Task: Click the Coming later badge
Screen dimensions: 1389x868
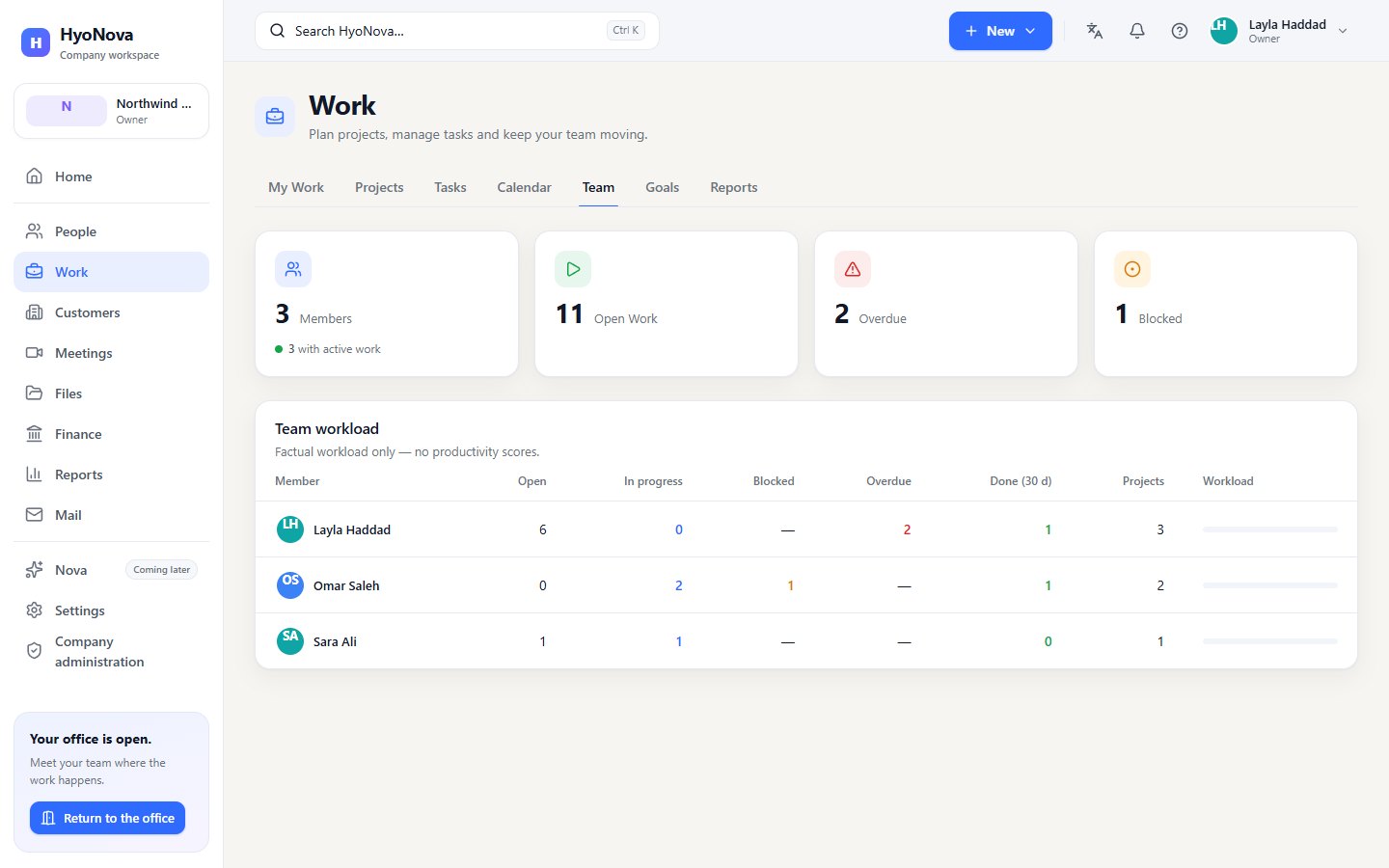Action: 162,570
